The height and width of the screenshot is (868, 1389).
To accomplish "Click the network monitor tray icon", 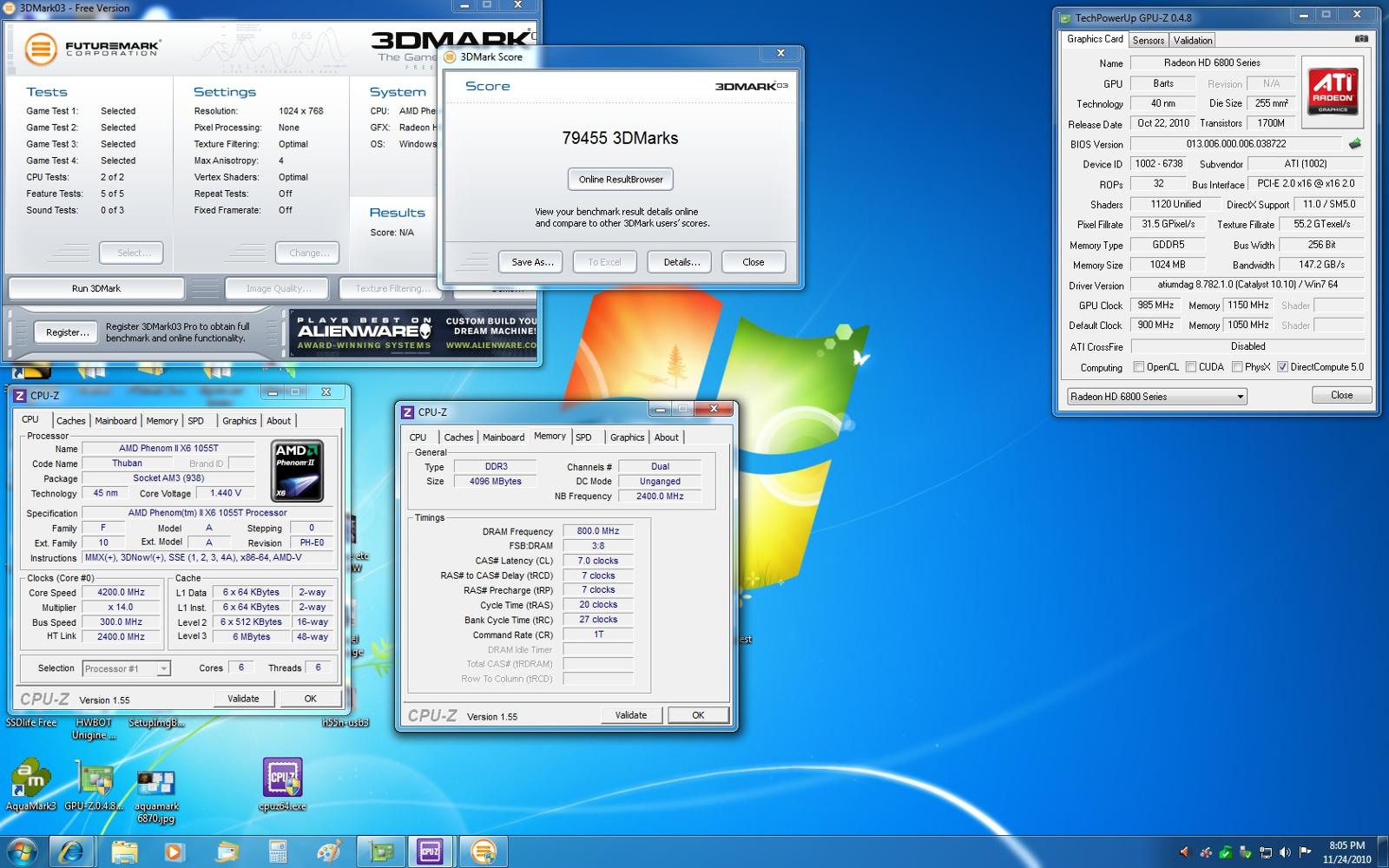I will pos(1266,852).
